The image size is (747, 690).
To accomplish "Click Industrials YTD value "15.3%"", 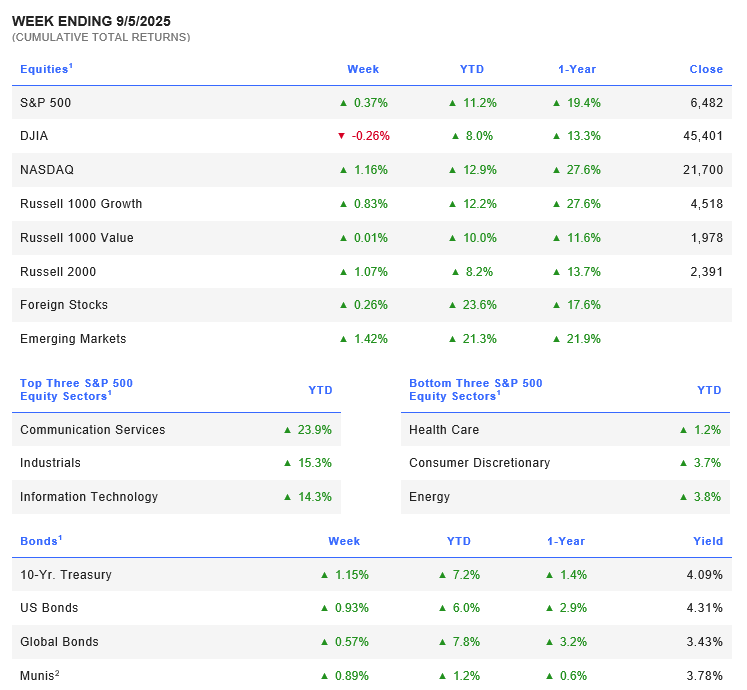I will (x=314, y=463).
